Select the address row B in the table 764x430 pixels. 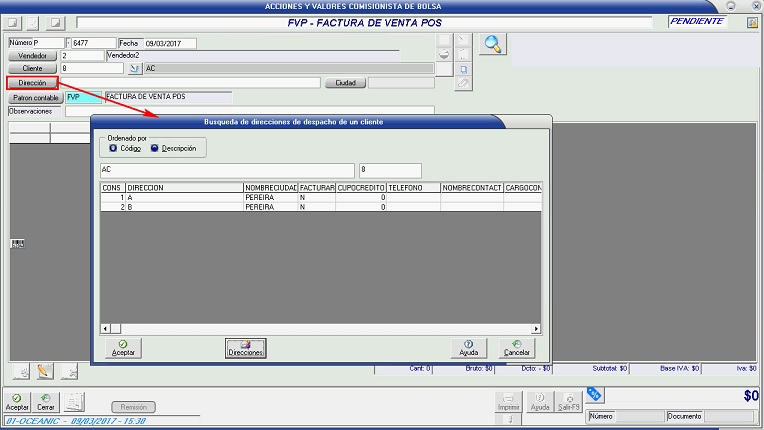(x=184, y=207)
